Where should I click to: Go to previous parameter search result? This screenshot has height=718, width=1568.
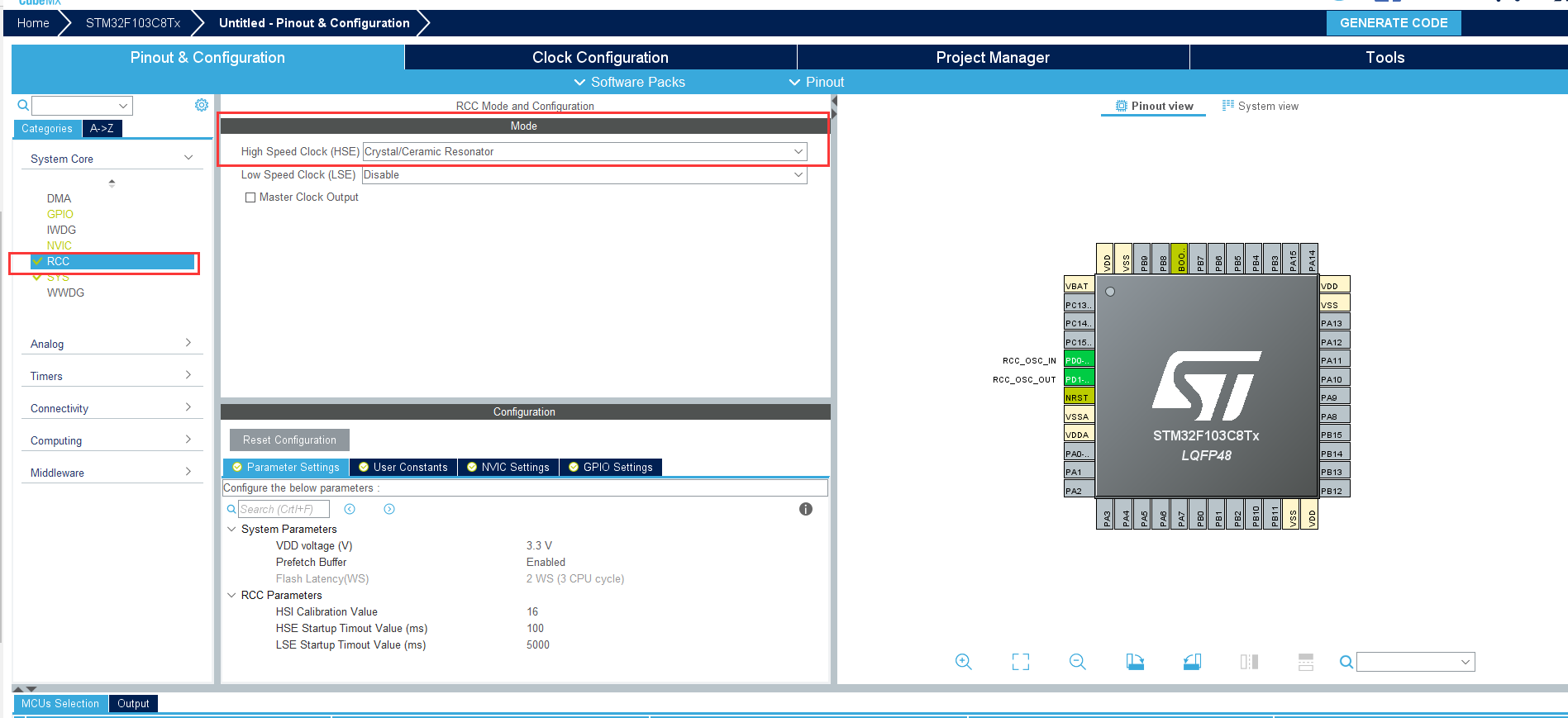[350, 509]
